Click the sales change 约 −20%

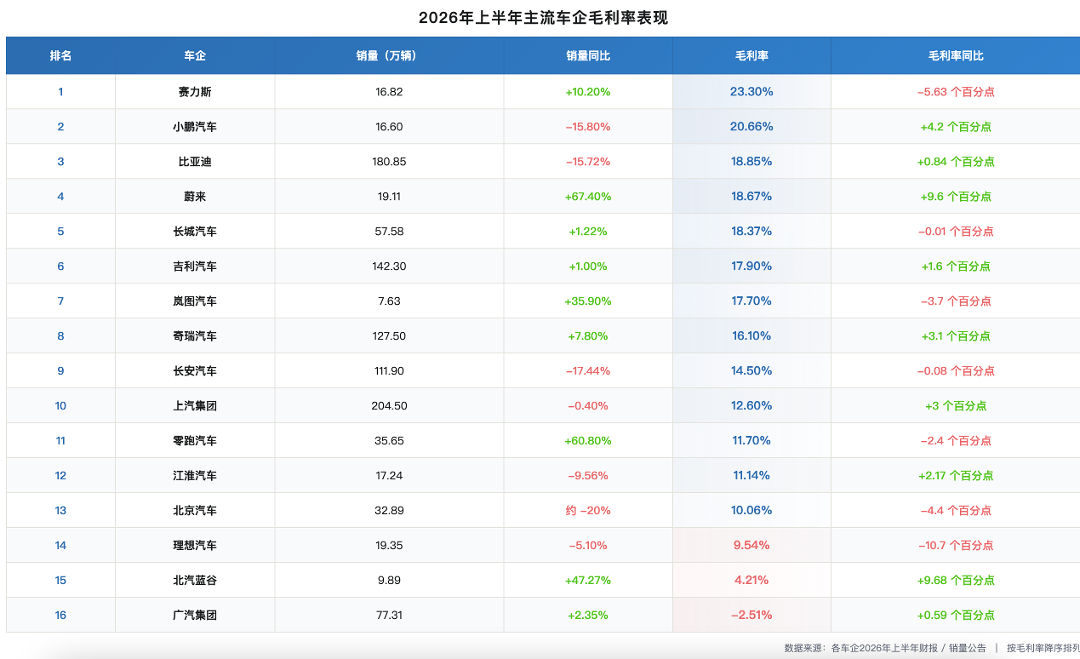[588, 510]
